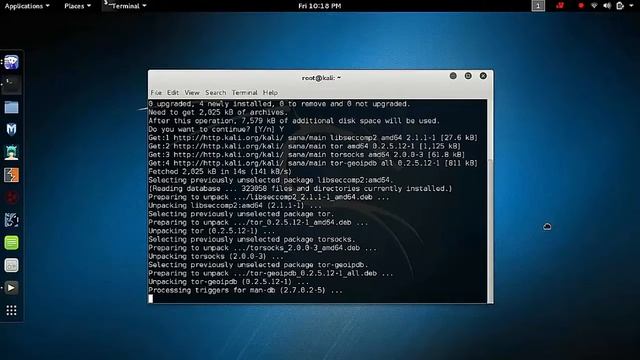Open the Places menu
This screenshot has height=360, width=640.
click(x=77, y=6)
